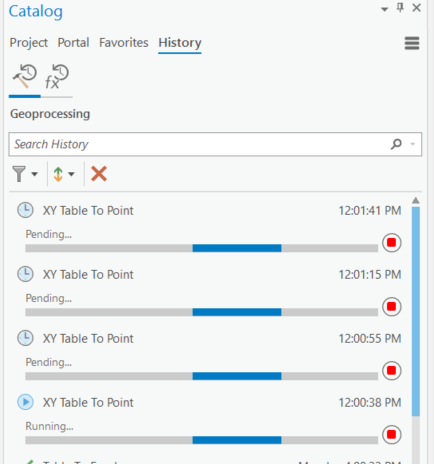Open the Geoprocessing history view icon

pos(24,77)
